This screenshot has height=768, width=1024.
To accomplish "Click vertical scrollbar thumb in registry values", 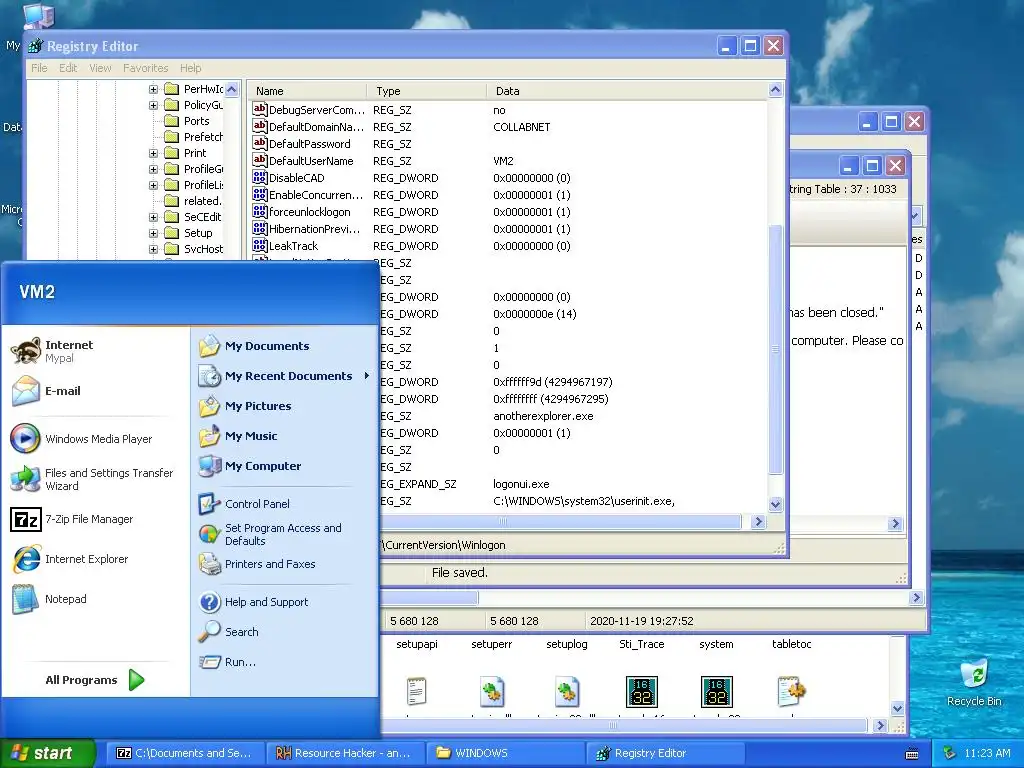I will (x=775, y=349).
